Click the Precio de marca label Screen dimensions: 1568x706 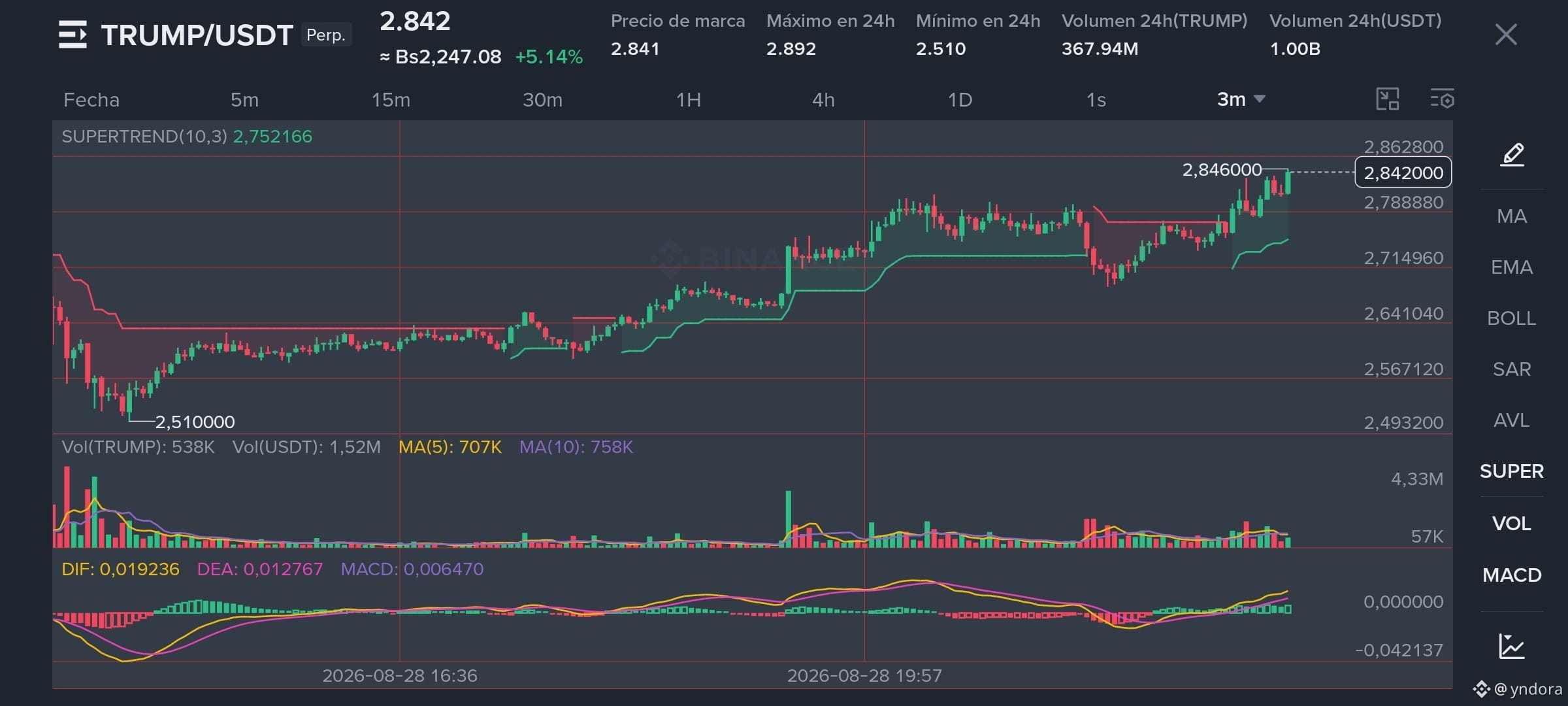pyautogui.click(x=678, y=21)
